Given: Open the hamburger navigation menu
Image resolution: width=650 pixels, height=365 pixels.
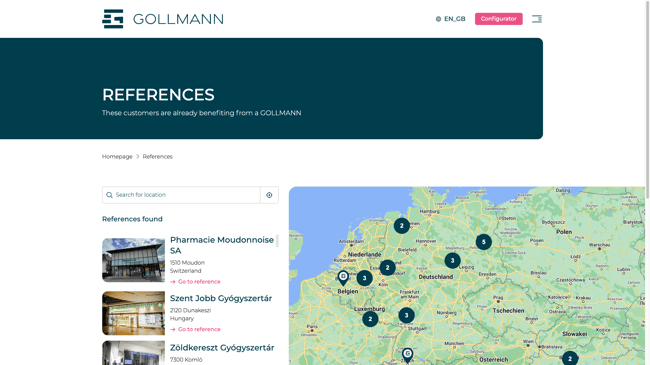Looking at the screenshot, I should (537, 19).
